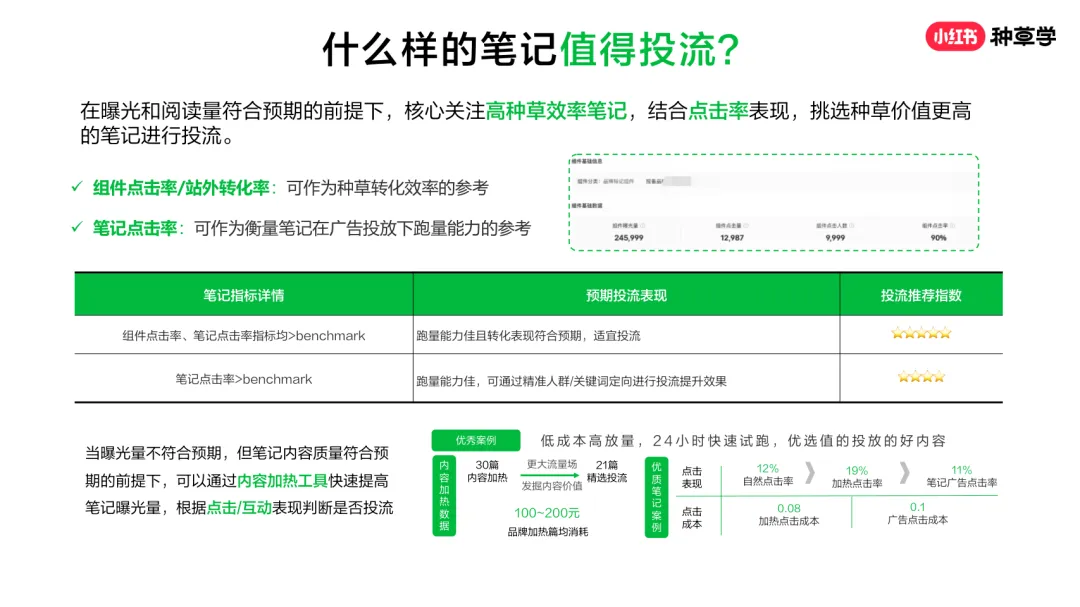Click the four-star rating in the table
This screenshot has height=607, width=1080.
[921, 377]
